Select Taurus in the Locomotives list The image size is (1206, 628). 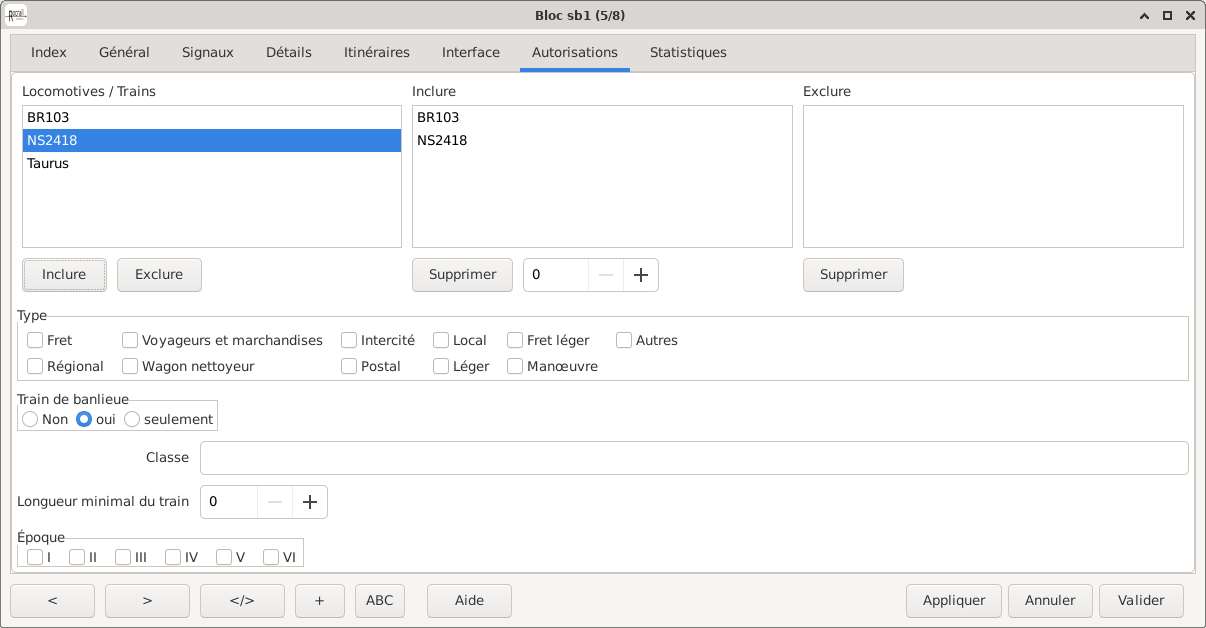tap(48, 163)
